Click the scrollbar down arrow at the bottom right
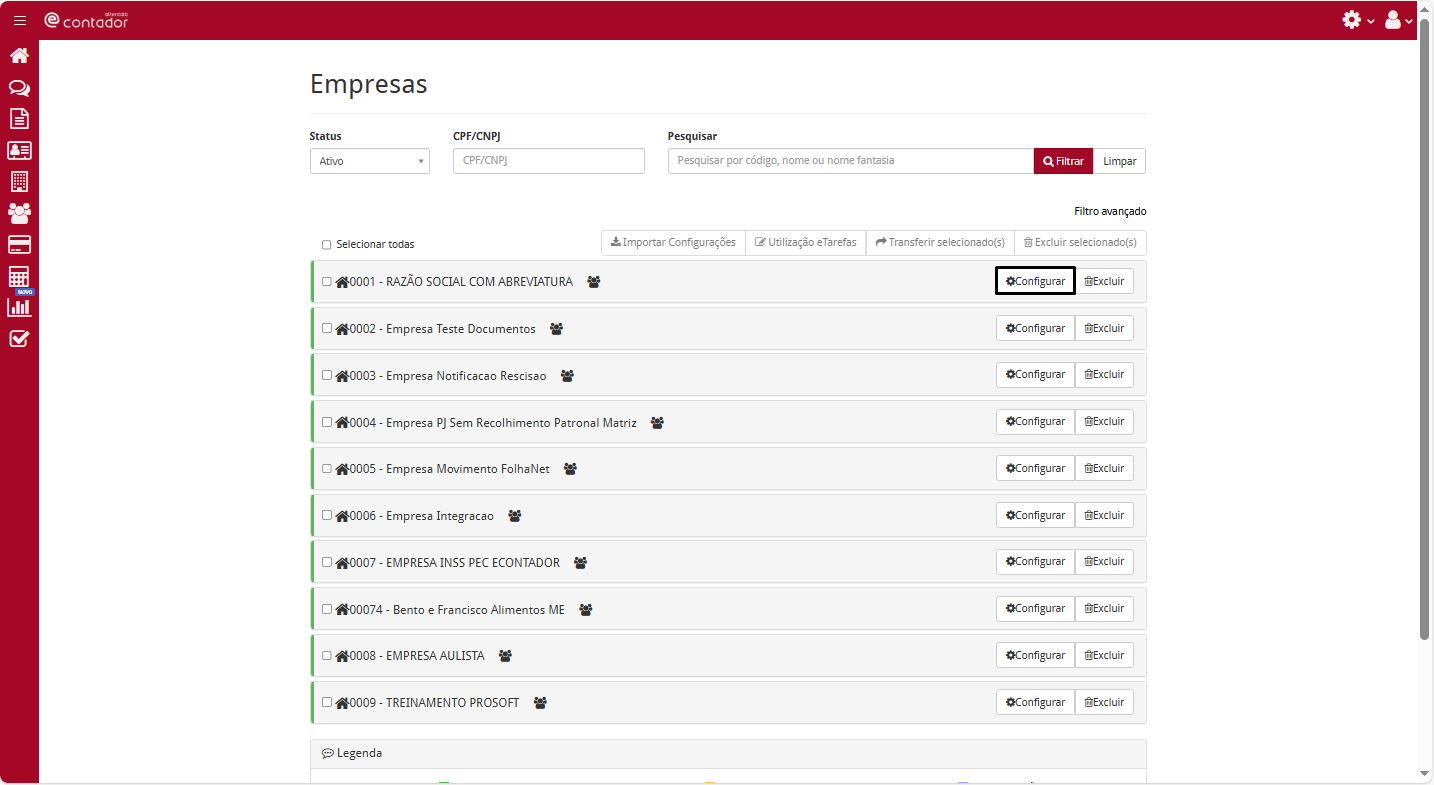The width and height of the screenshot is (1434, 785). [1425, 773]
